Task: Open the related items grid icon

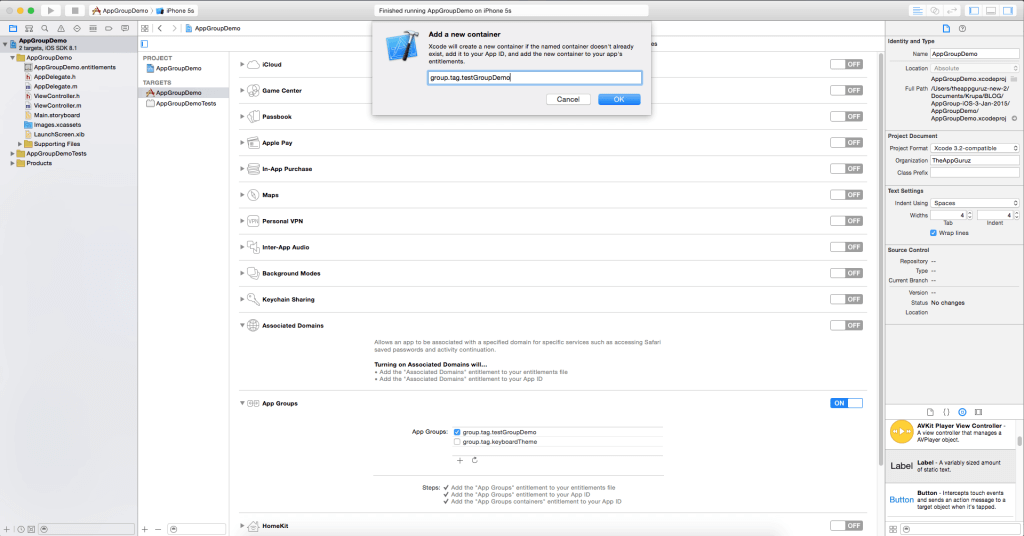Action: 145,28
